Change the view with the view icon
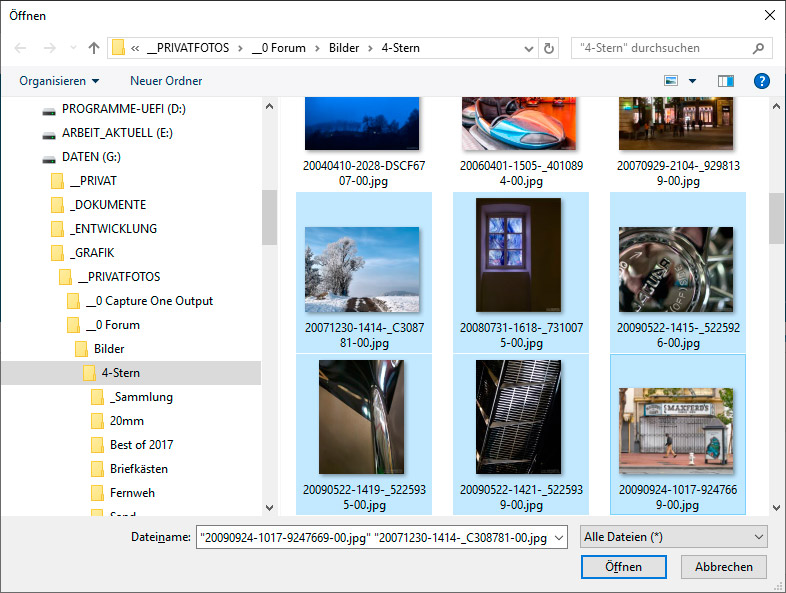This screenshot has width=786, height=593. click(671, 81)
